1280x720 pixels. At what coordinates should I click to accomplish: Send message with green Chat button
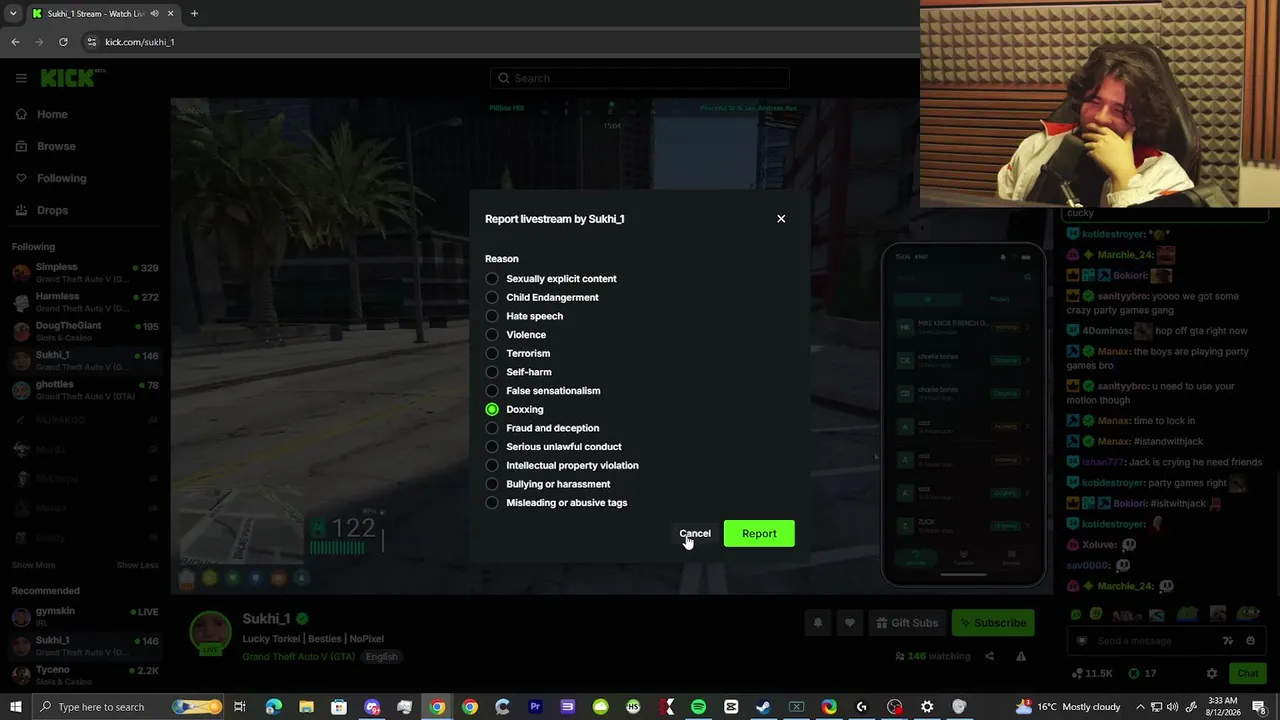[1248, 674]
